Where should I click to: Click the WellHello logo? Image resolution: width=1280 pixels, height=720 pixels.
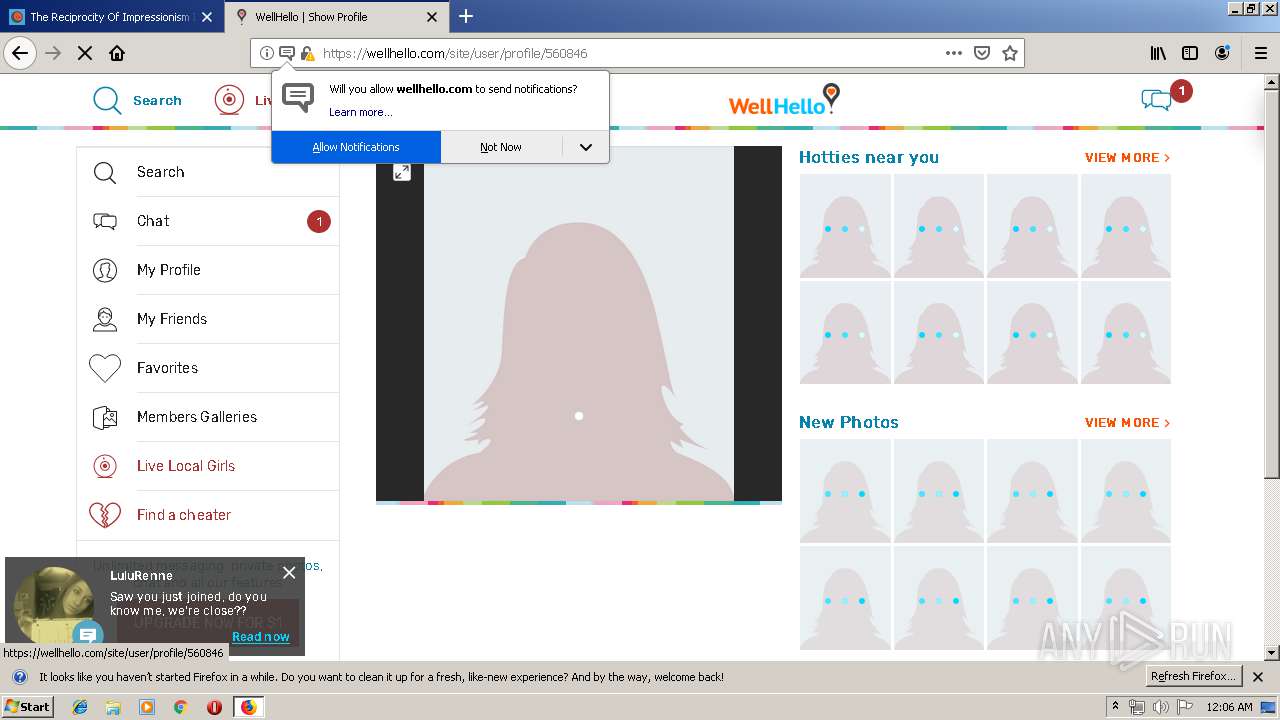(x=783, y=100)
